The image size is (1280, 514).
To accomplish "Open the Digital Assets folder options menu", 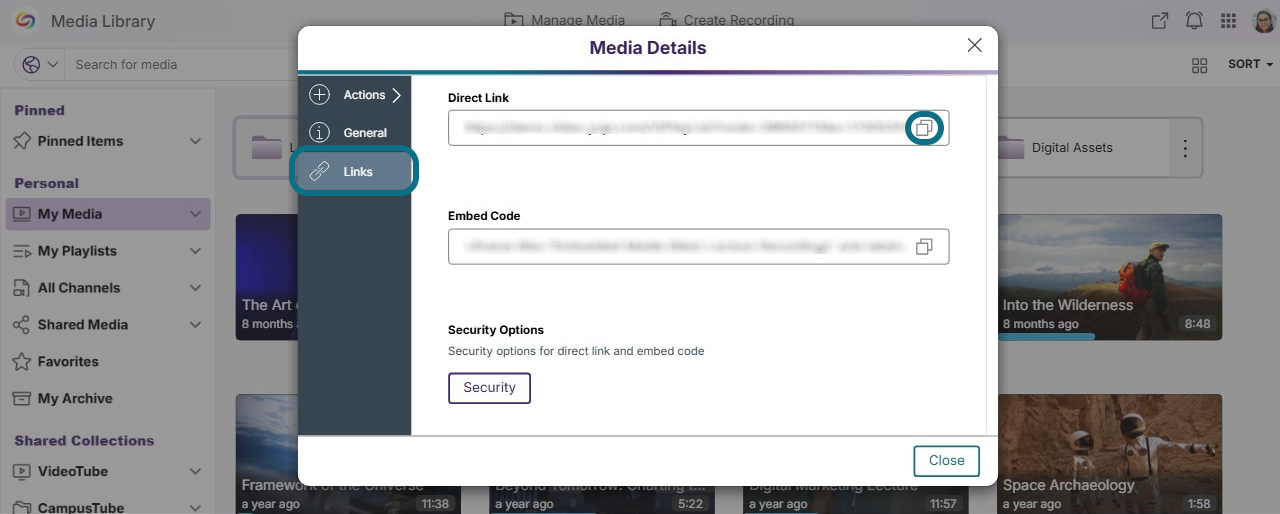I will (1185, 148).
